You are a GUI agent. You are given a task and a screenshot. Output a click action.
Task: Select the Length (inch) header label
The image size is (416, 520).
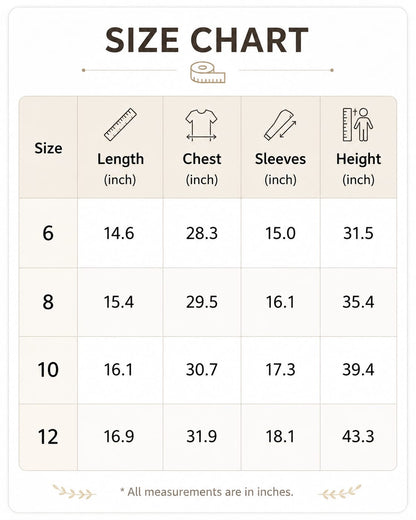(x=120, y=169)
